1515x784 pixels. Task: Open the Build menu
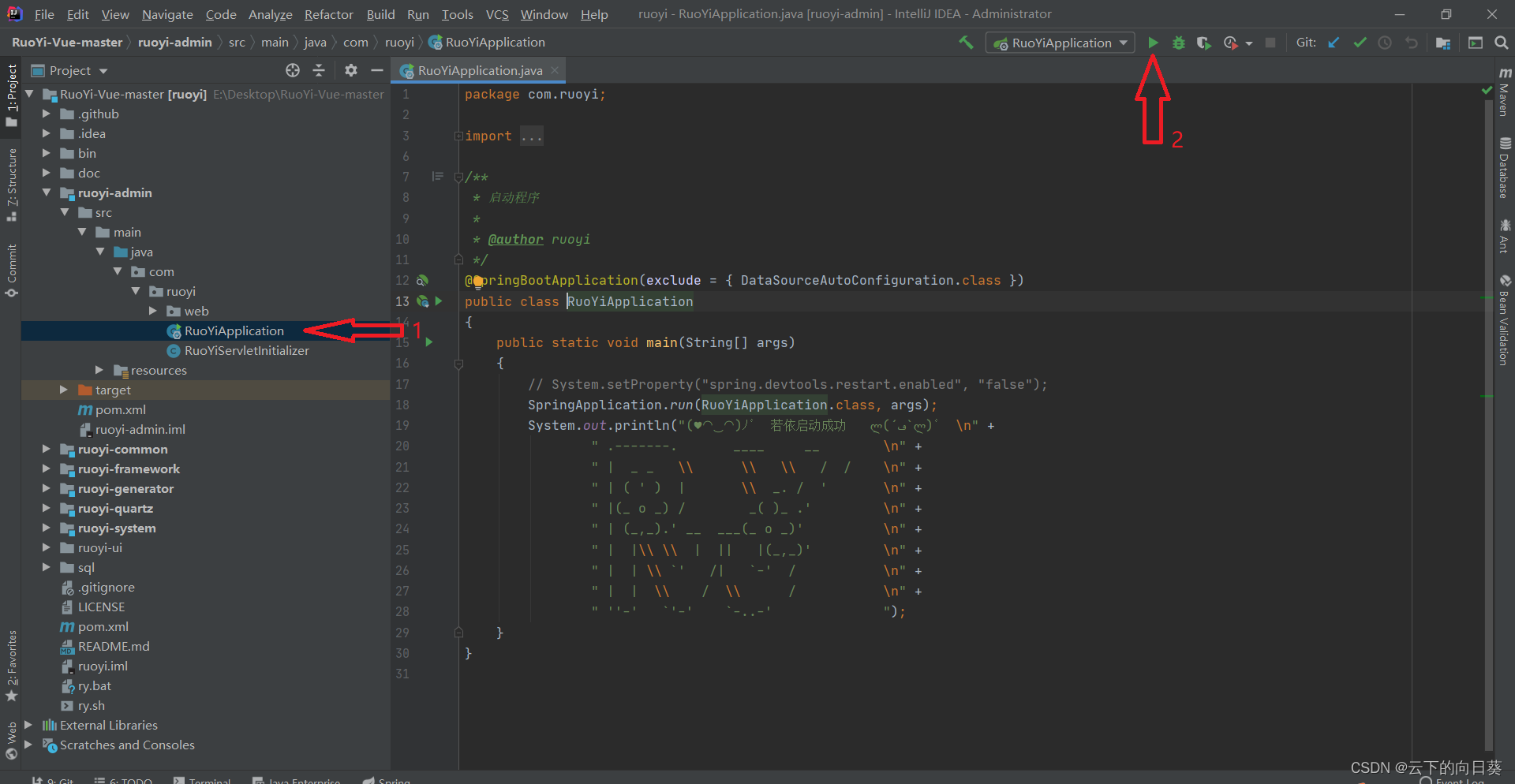point(380,14)
